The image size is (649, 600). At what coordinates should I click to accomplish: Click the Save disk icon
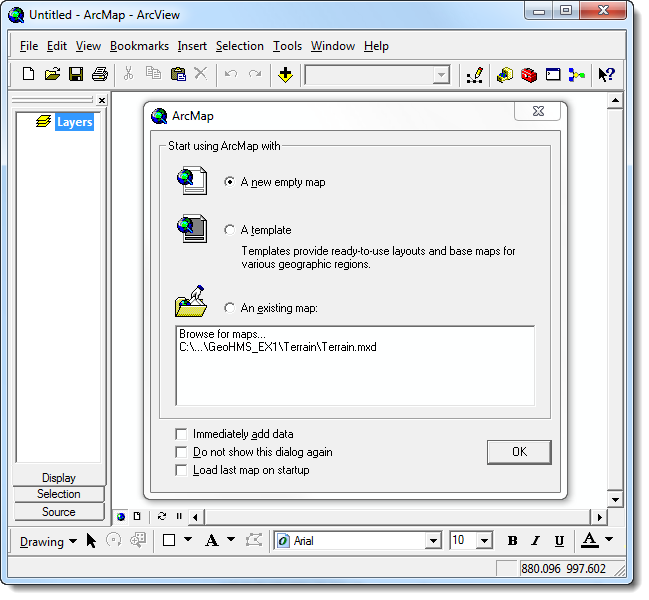point(76,74)
